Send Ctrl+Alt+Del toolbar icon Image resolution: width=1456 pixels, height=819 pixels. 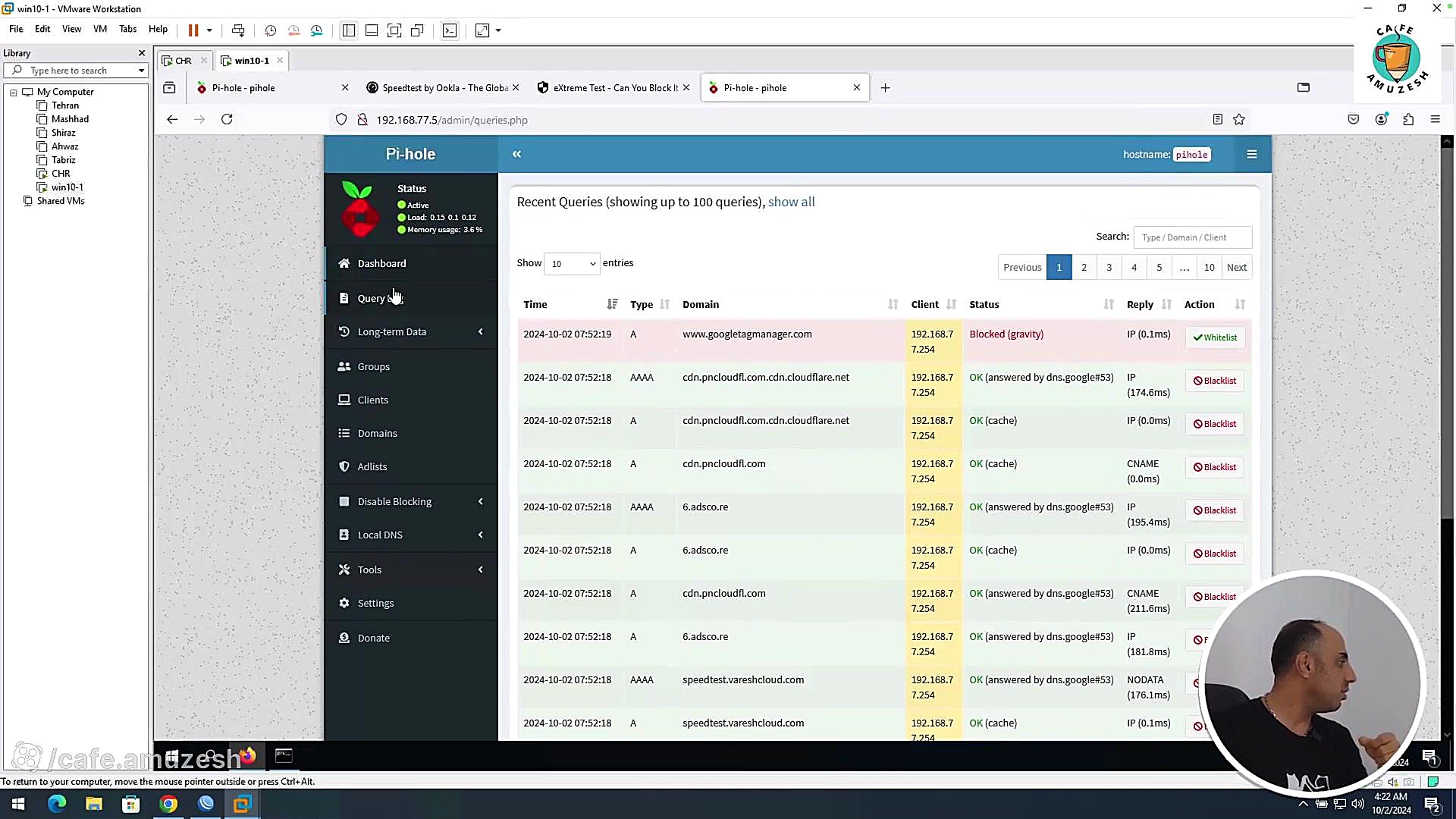click(x=238, y=30)
